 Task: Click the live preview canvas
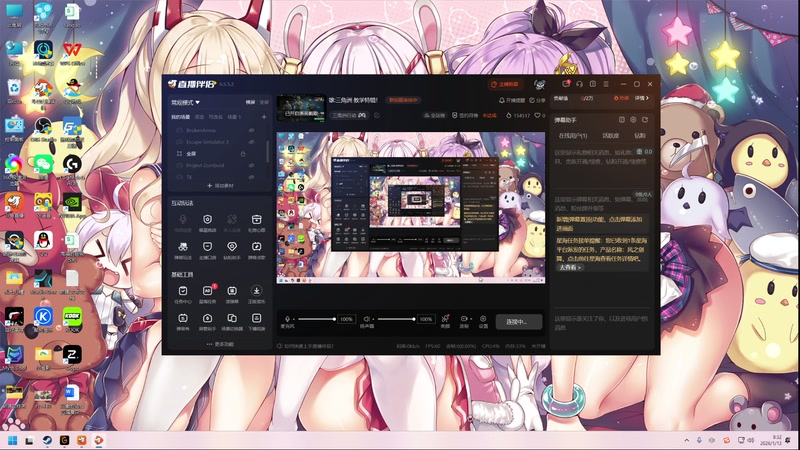click(411, 207)
